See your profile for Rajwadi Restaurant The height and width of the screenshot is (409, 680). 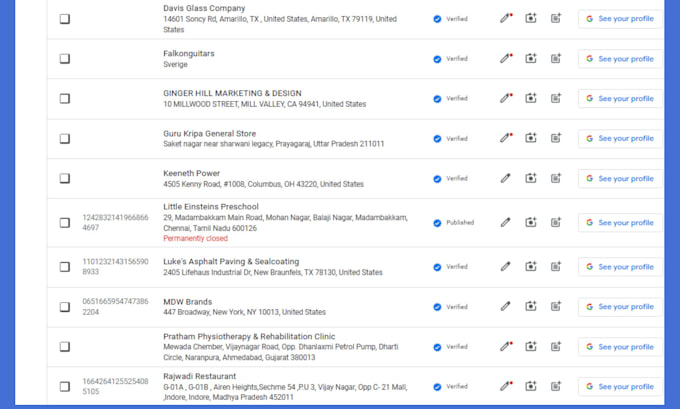click(x=620, y=386)
